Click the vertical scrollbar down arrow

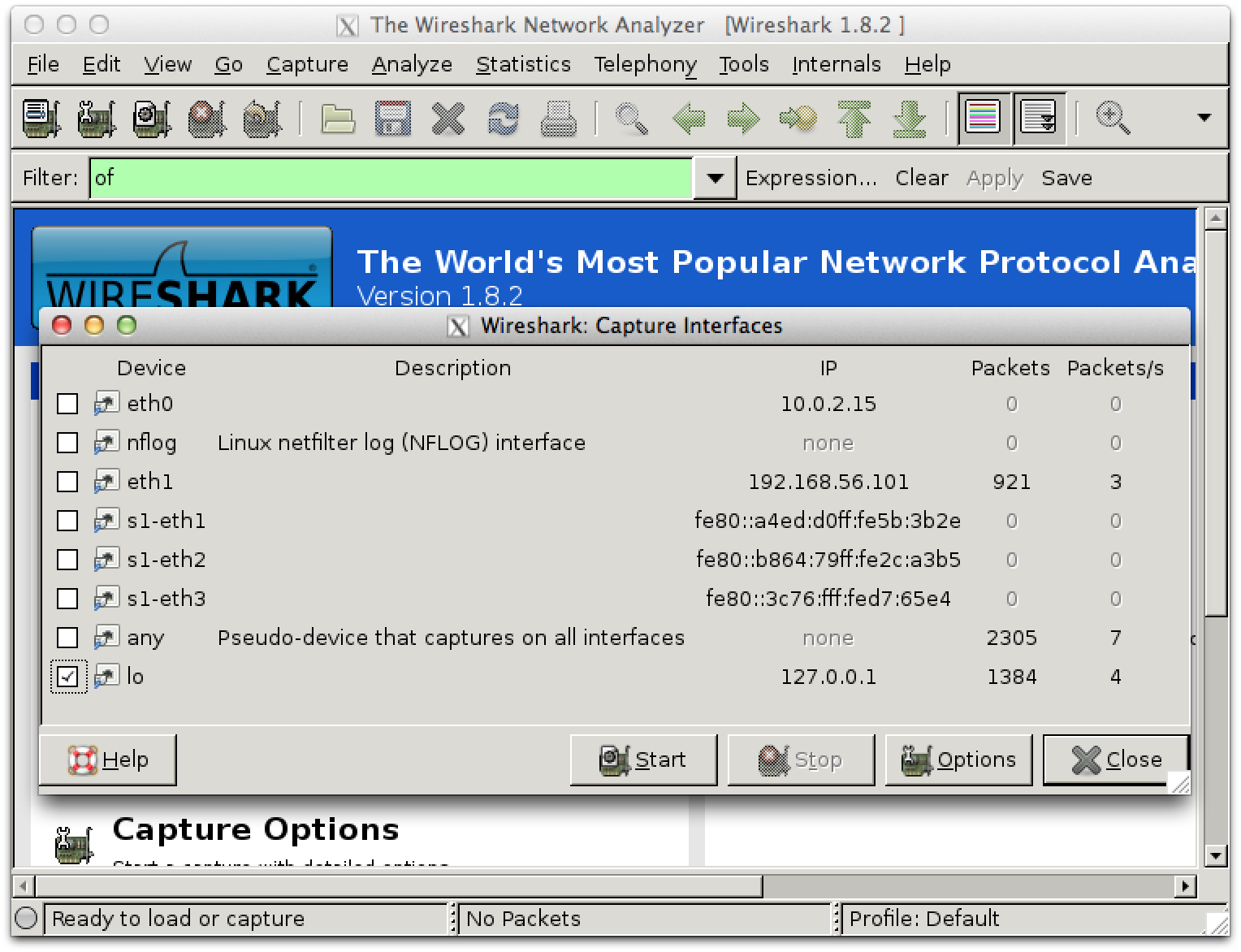coord(1216,855)
